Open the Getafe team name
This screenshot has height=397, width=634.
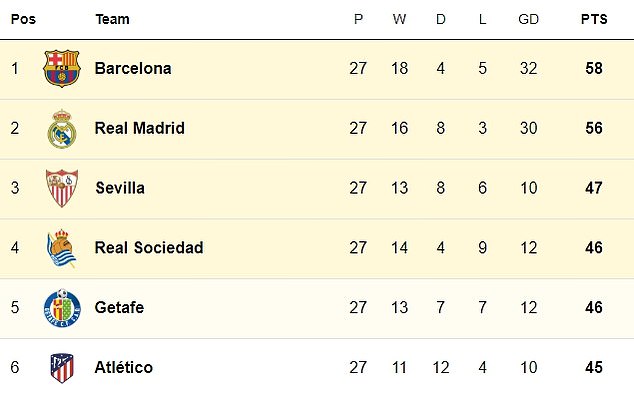(119, 307)
